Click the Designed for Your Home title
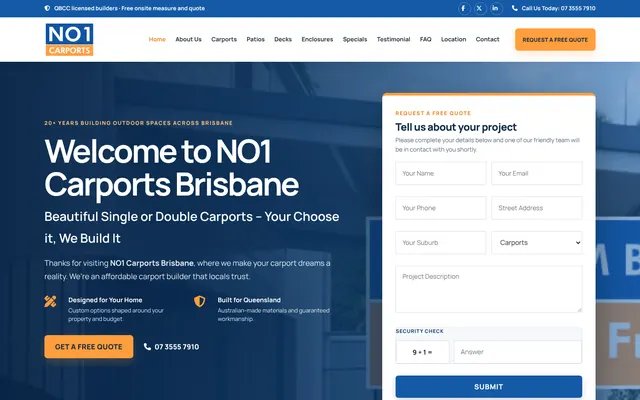 105,300
